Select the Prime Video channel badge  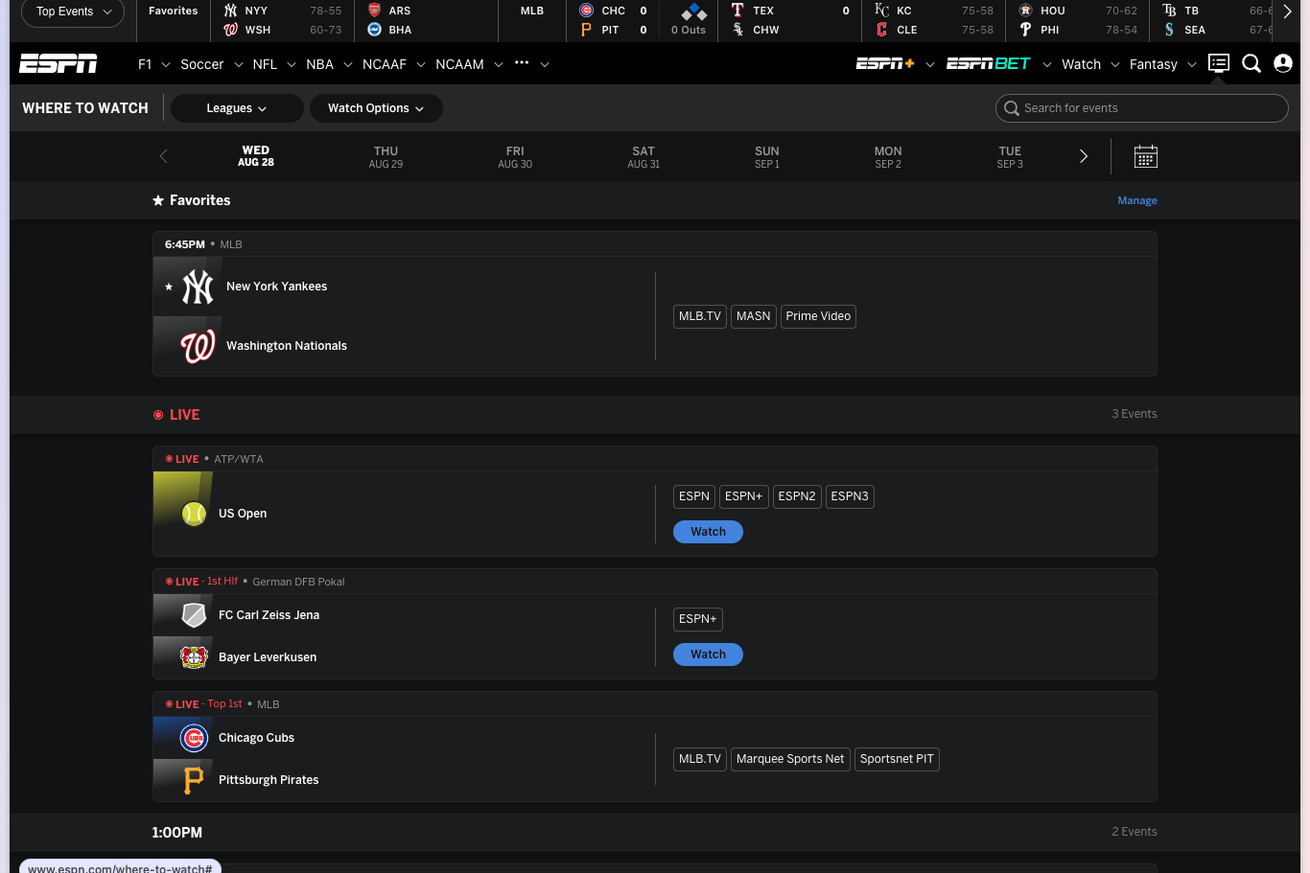click(817, 316)
